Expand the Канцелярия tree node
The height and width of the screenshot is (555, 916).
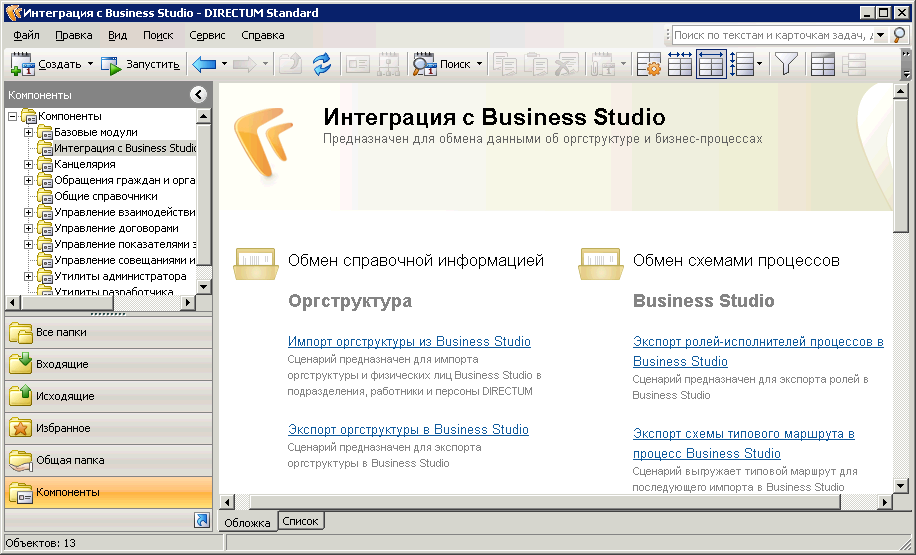point(29,164)
